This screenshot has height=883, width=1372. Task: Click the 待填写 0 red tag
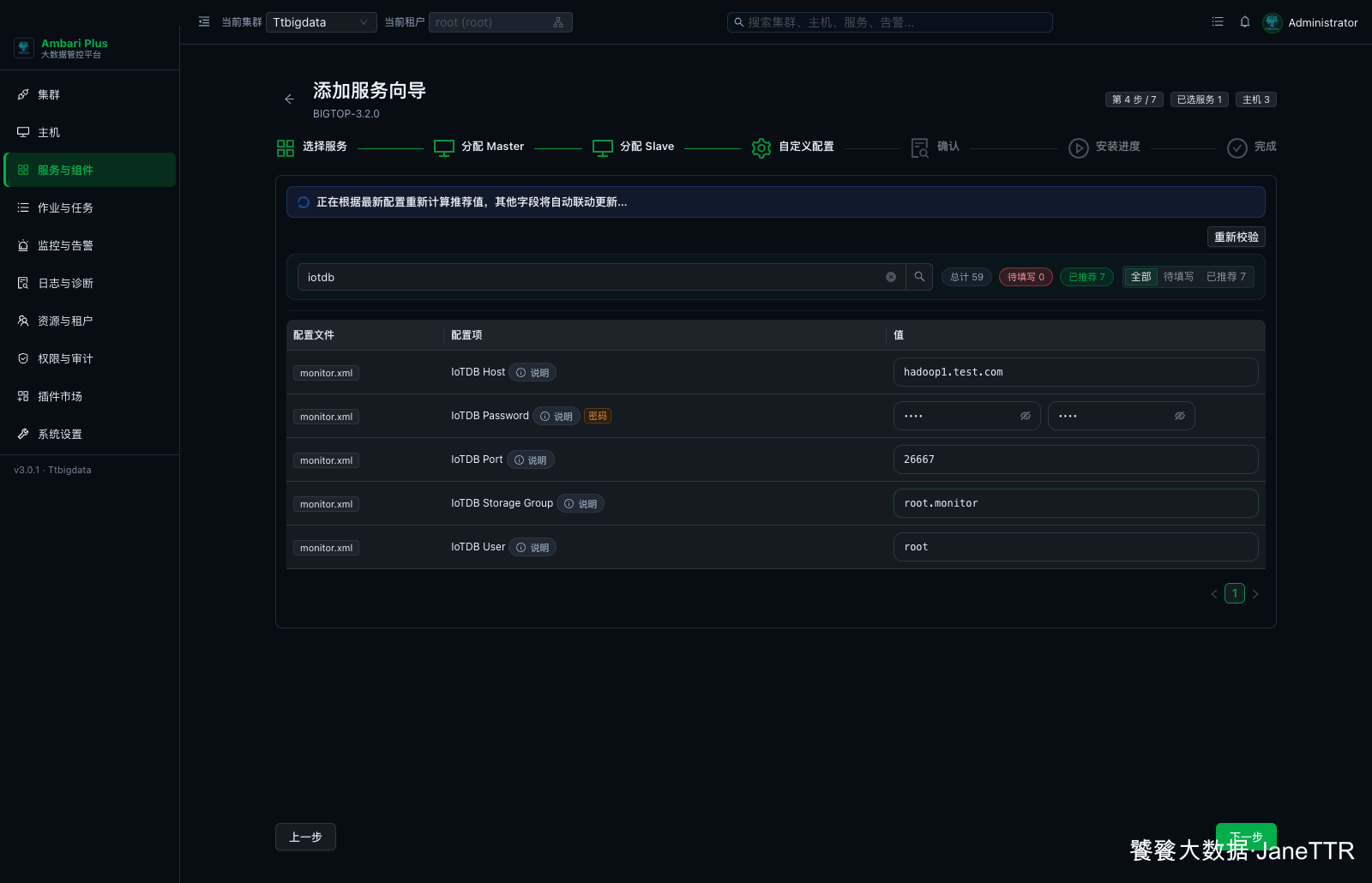click(x=1026, y=277)
